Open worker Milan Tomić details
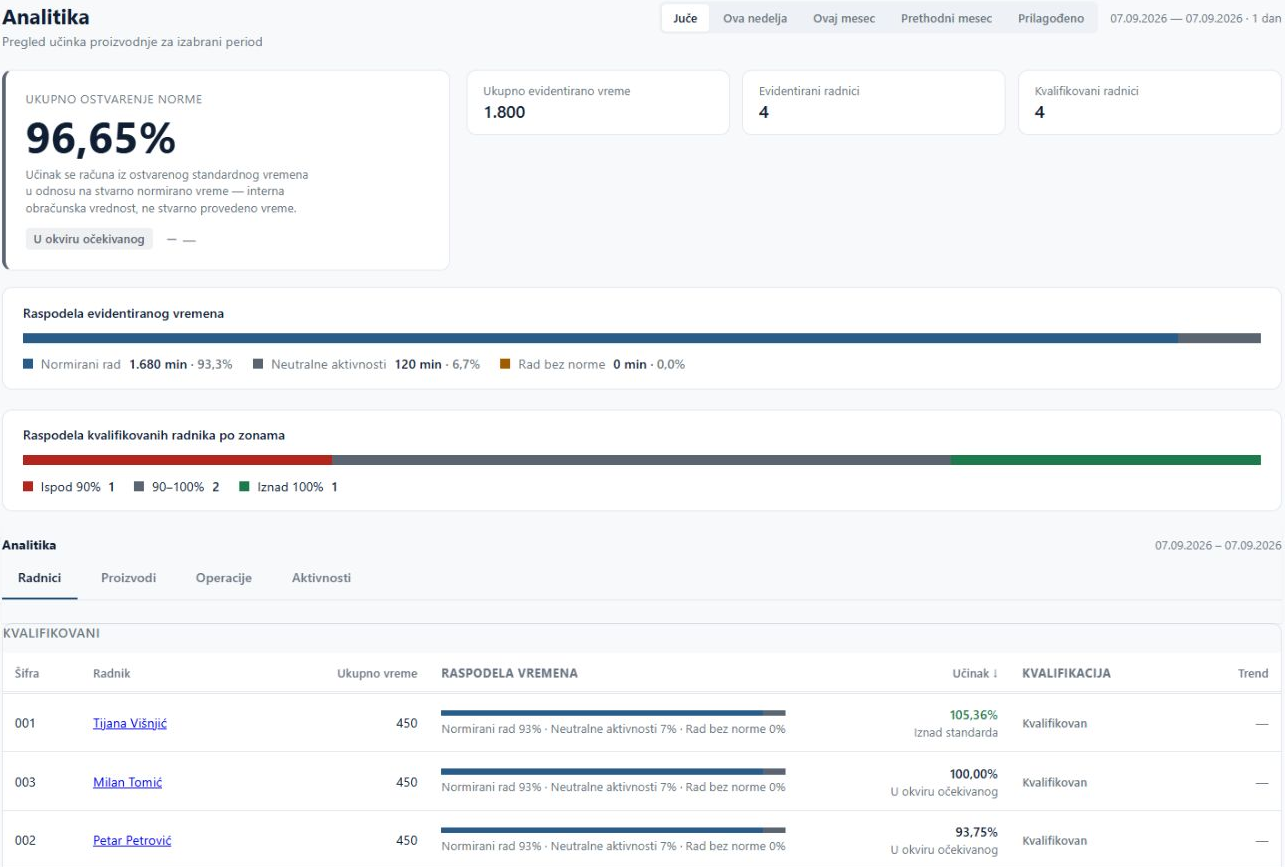Viewport: 1285px width, 867px height. pos(127,782)
